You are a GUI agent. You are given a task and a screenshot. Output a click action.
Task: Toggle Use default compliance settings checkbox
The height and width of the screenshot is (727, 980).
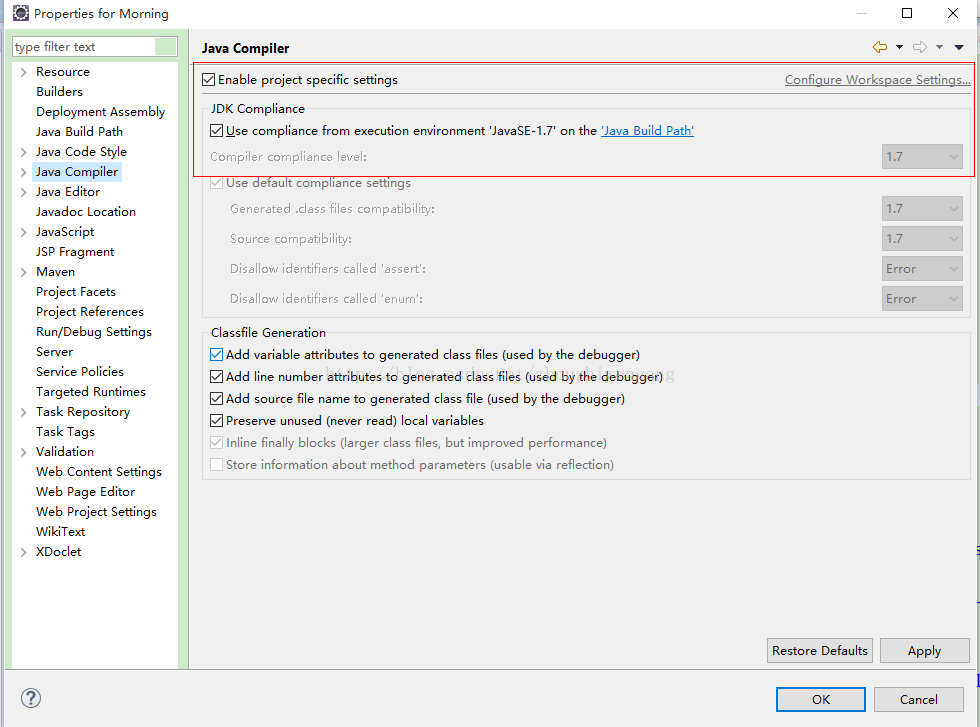click(216, 183)
